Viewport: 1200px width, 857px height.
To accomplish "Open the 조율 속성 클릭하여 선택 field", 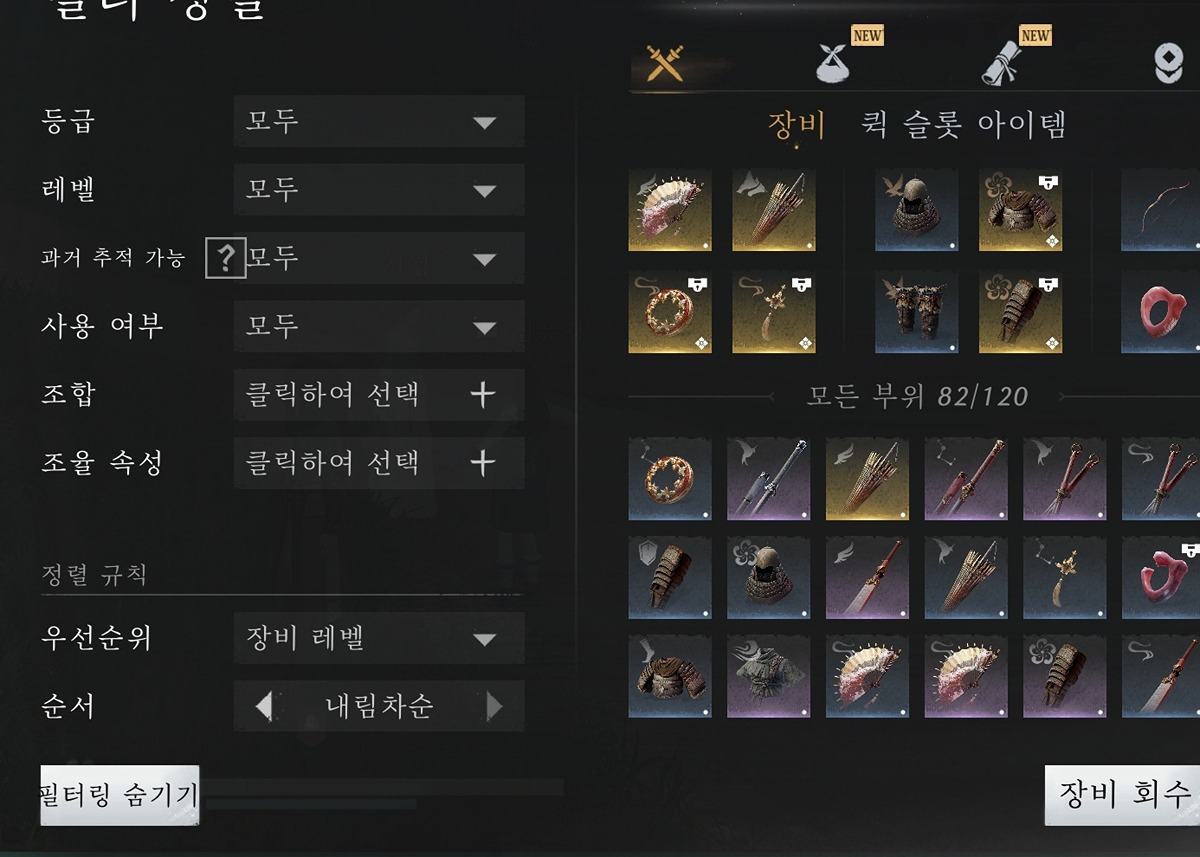I will click(x=379, y=463).
